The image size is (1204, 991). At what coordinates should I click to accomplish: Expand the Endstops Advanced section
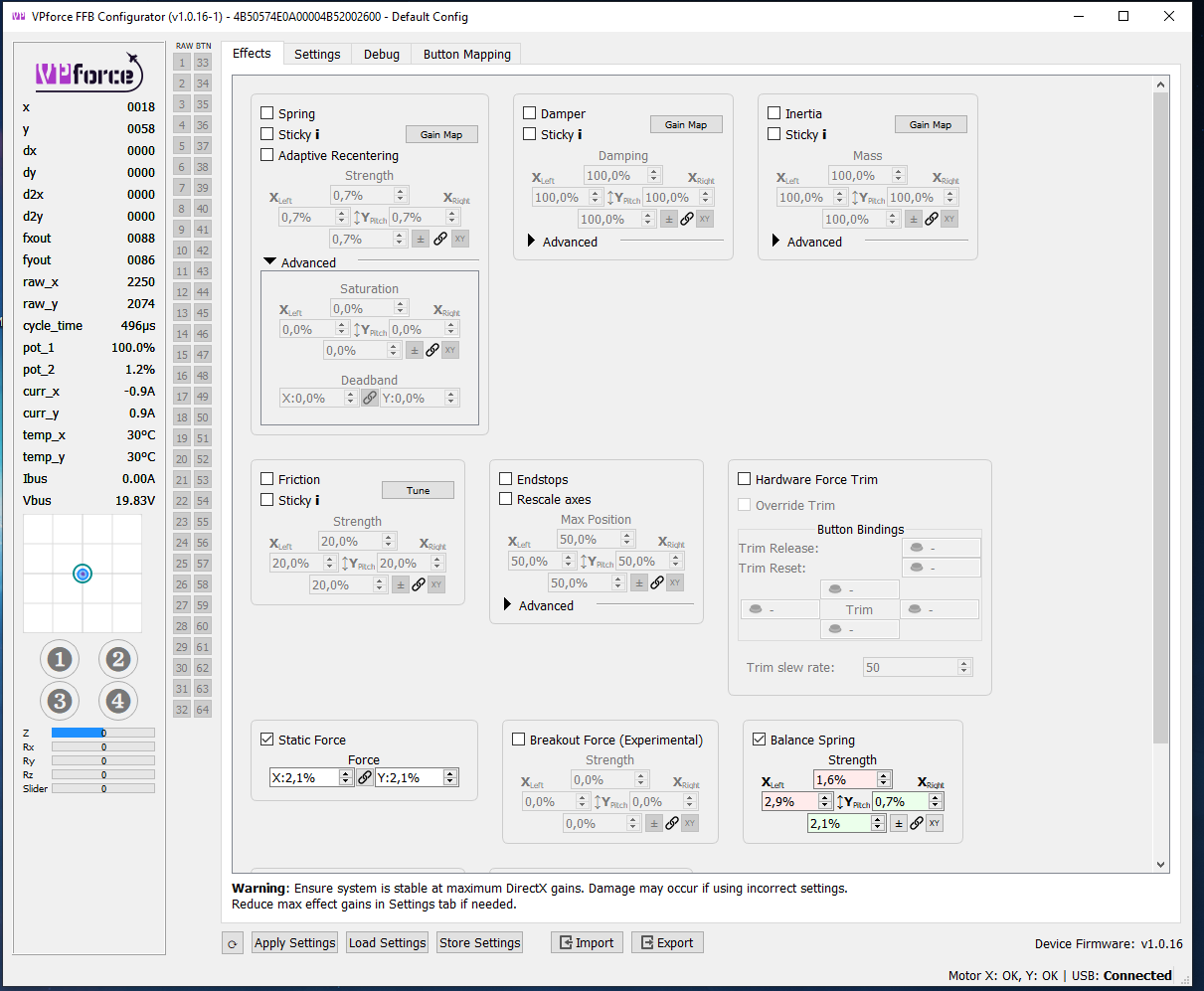[x=508, y=605]
